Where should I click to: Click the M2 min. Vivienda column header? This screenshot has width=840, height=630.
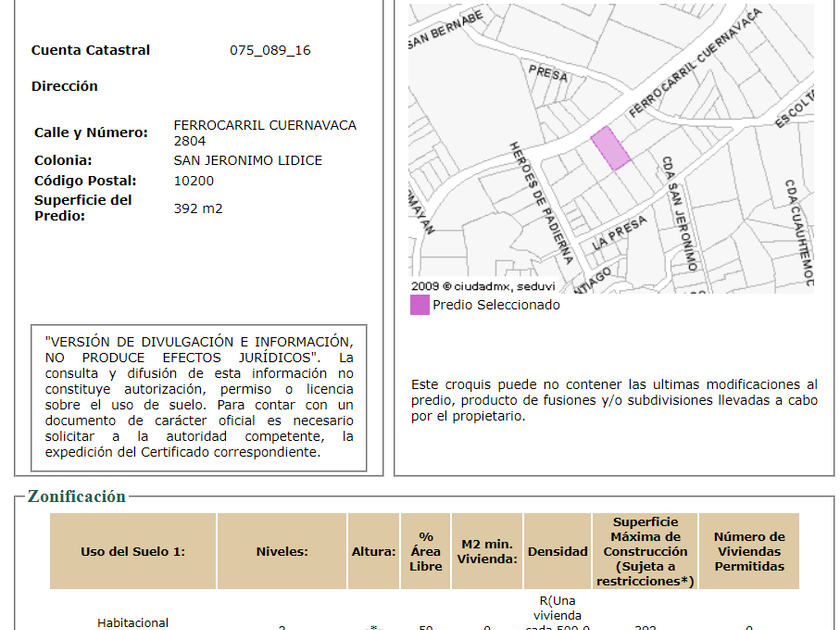(487, 551)
